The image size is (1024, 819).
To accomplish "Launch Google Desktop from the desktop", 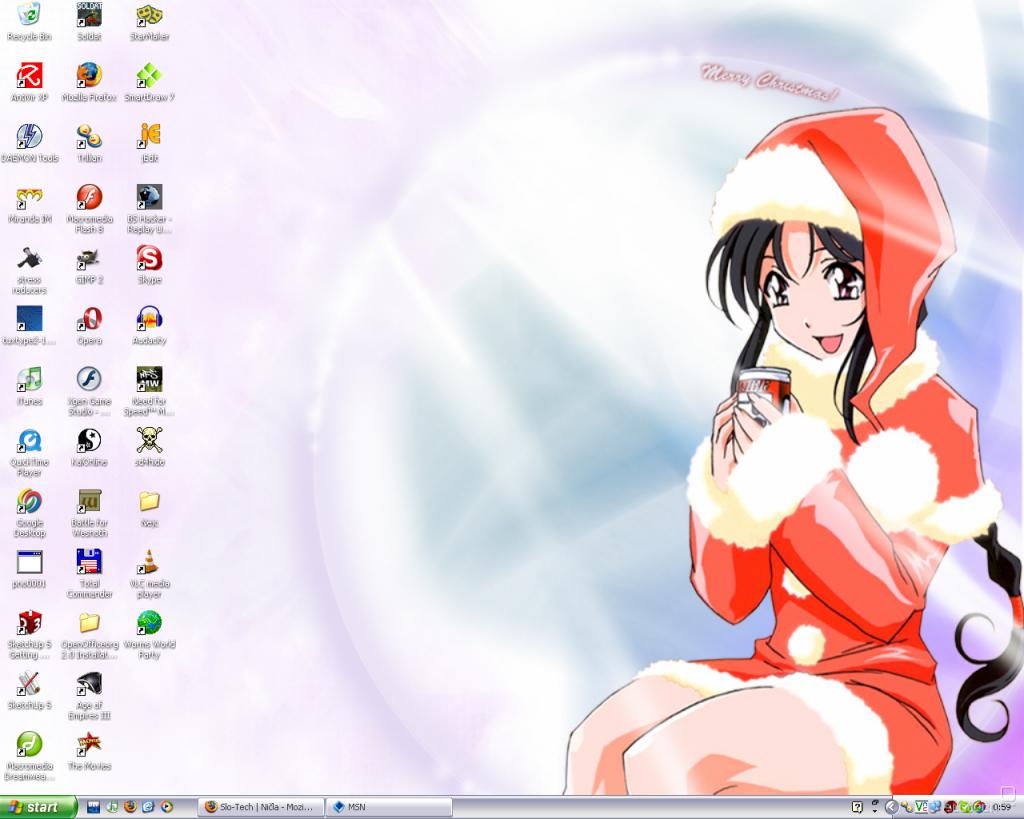I will (29, 513).
